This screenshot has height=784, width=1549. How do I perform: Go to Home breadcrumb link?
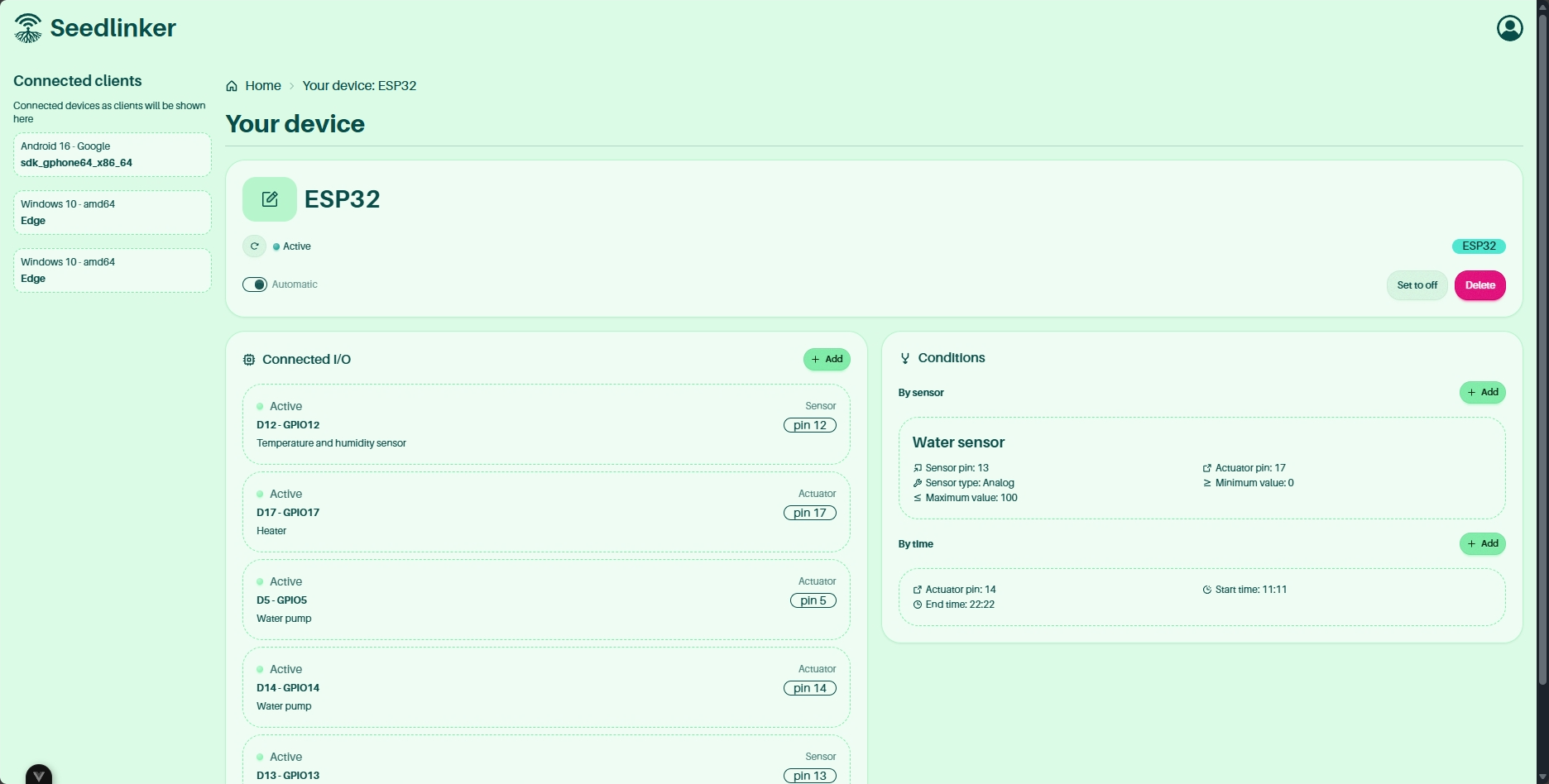point(263,86)
